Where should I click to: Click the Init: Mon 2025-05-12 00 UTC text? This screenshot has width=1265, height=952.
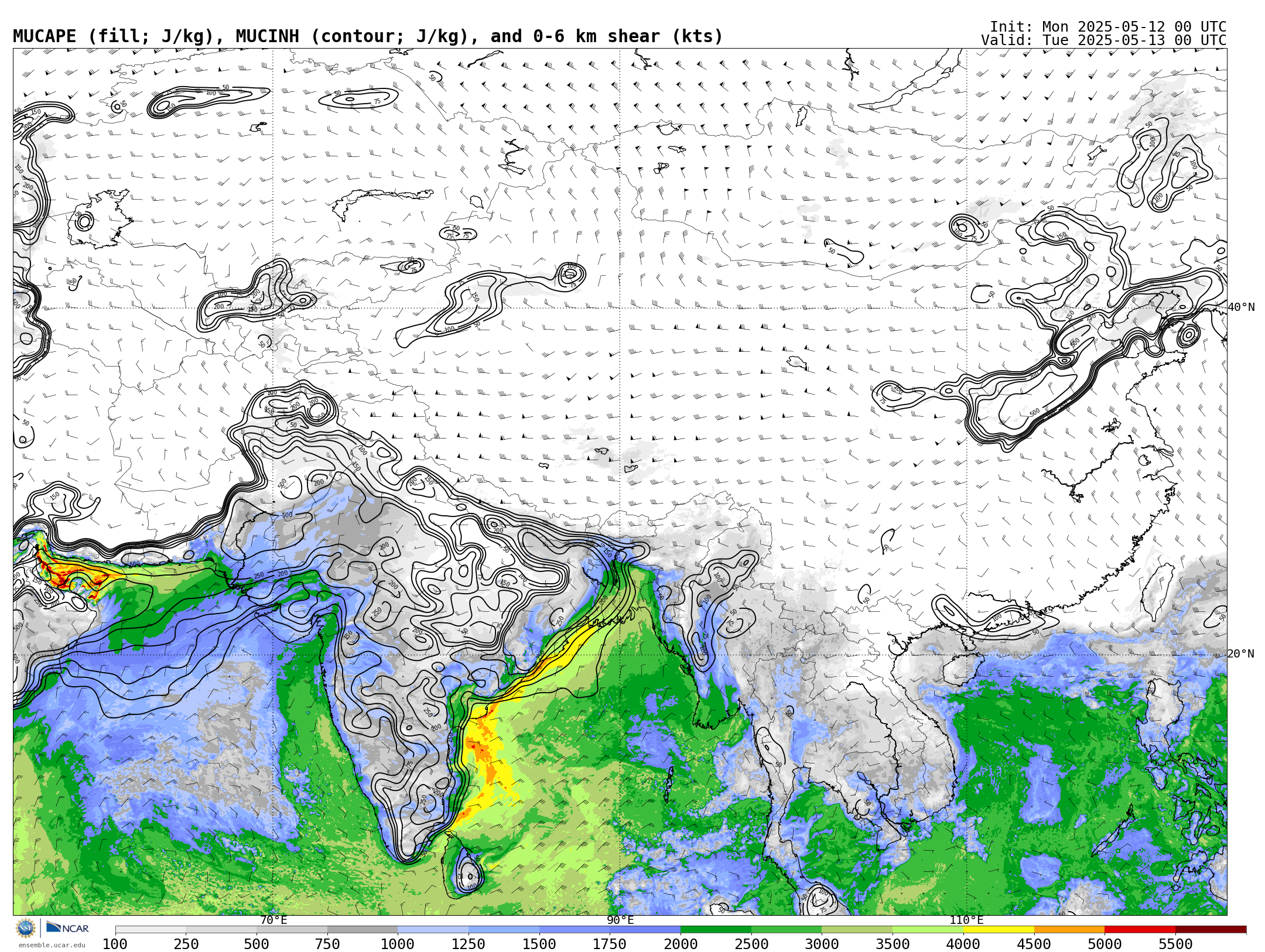[1108, 27]
